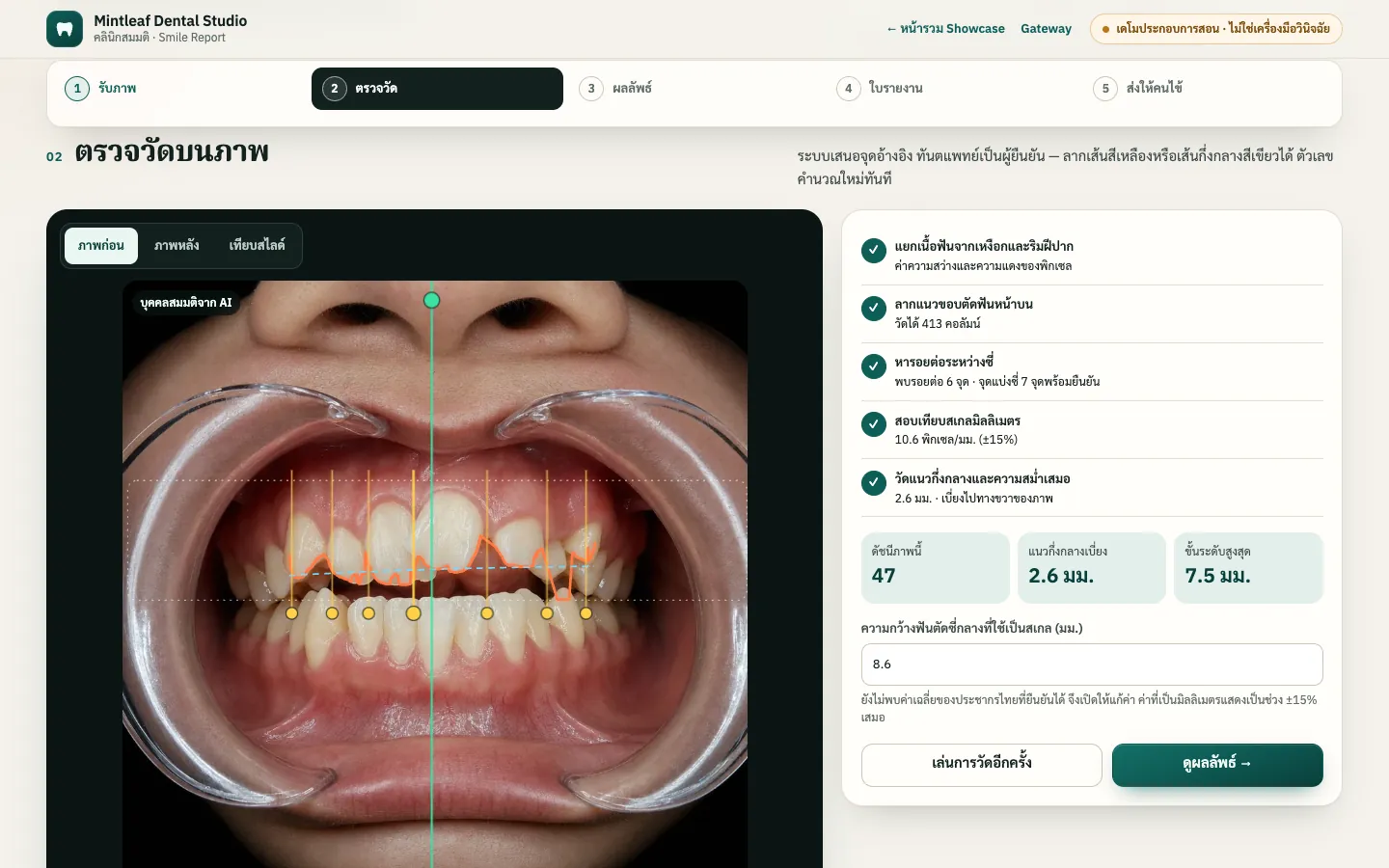Screen dimensions: 1389x868
Task: Select the green midline handle atop photo
Action: point(432,300)
